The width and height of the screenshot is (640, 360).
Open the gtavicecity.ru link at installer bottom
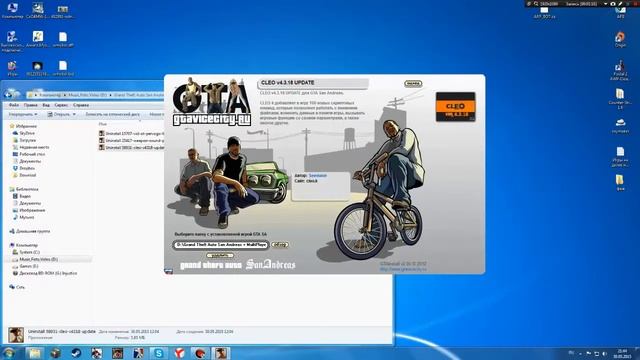(x=403, y=269)
